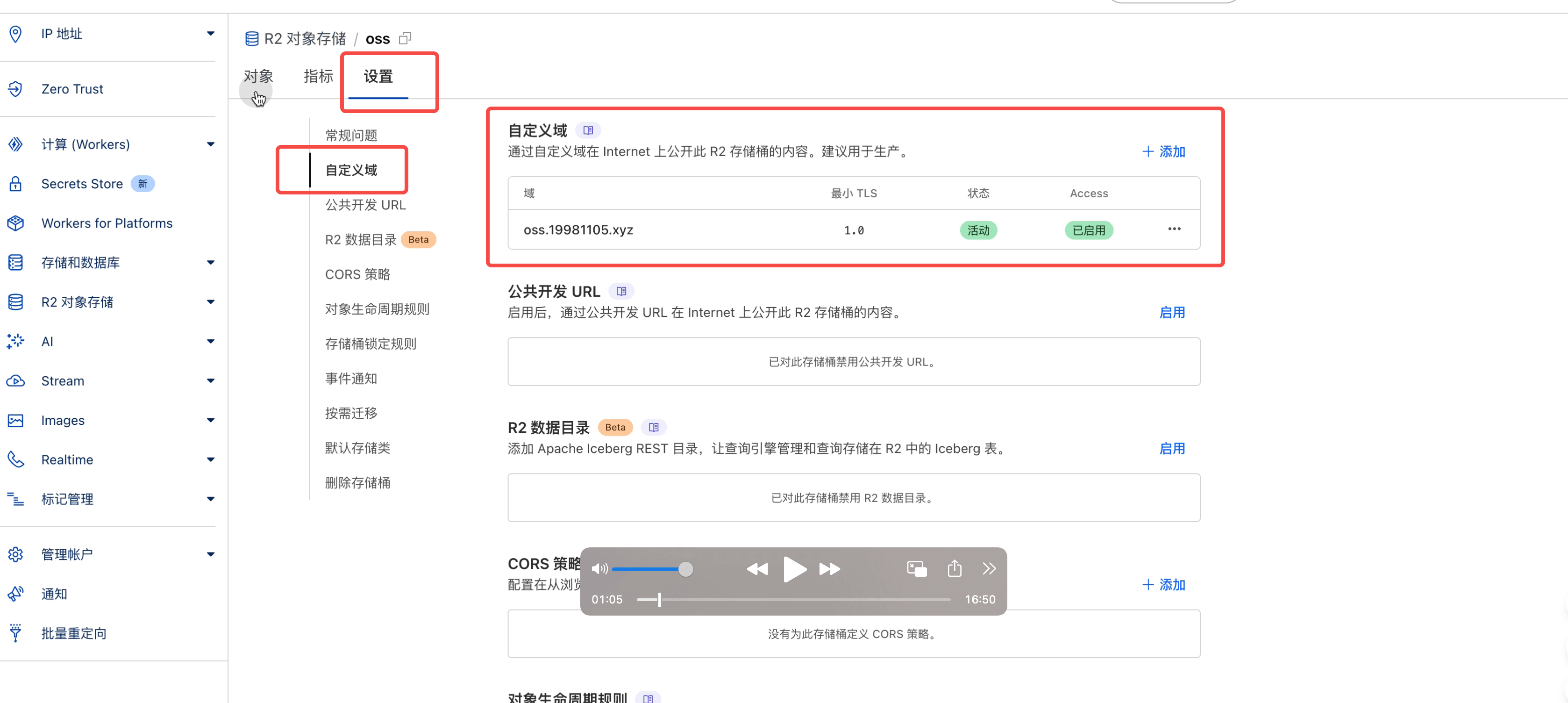Click the R2 breadcrumb bucket icon
Screen dimensions: 1568x703
click(x=252, y=39)
